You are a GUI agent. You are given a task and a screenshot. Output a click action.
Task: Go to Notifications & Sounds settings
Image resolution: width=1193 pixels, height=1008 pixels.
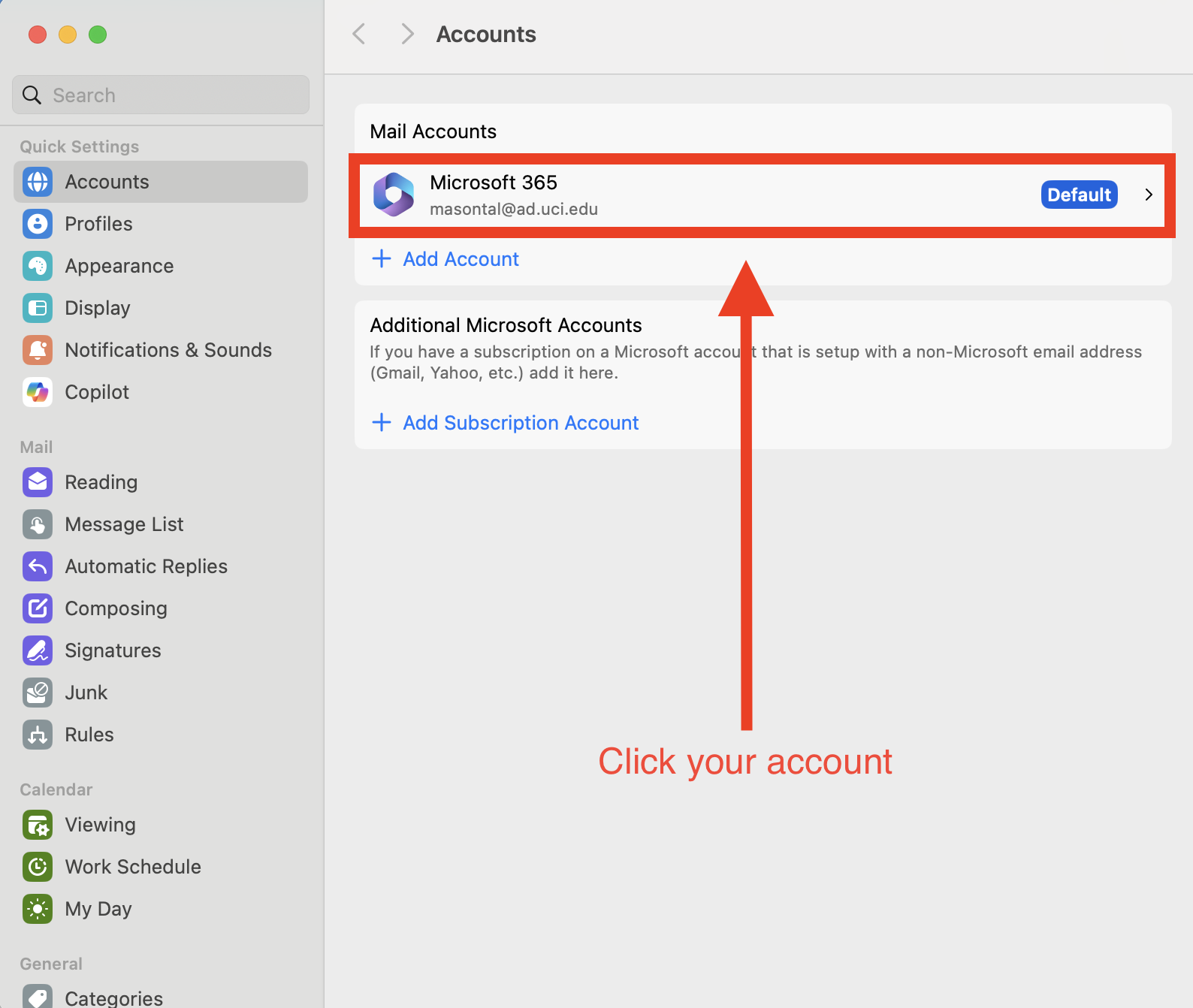(161, 350)
